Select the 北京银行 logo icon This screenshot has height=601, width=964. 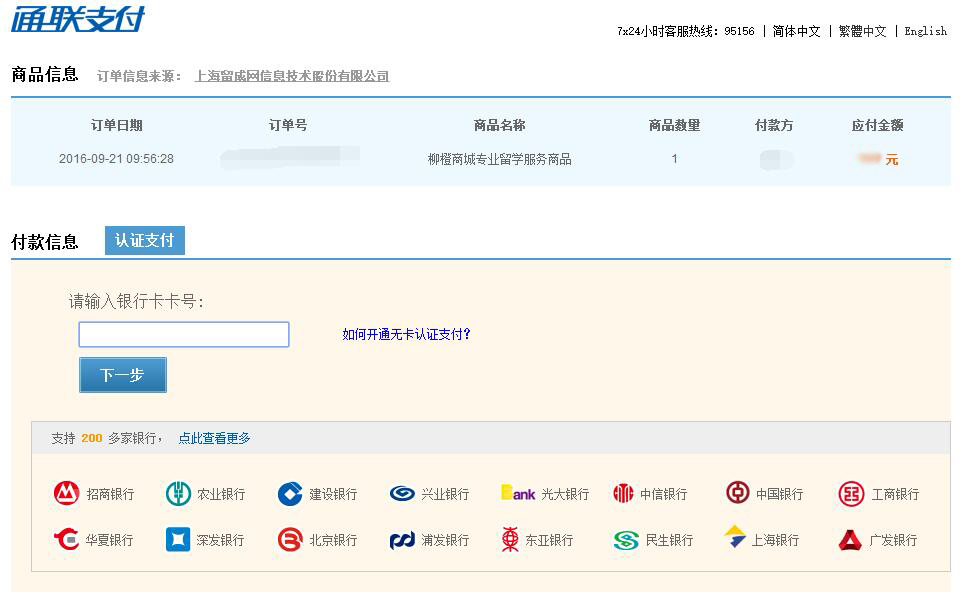[290, 540]
